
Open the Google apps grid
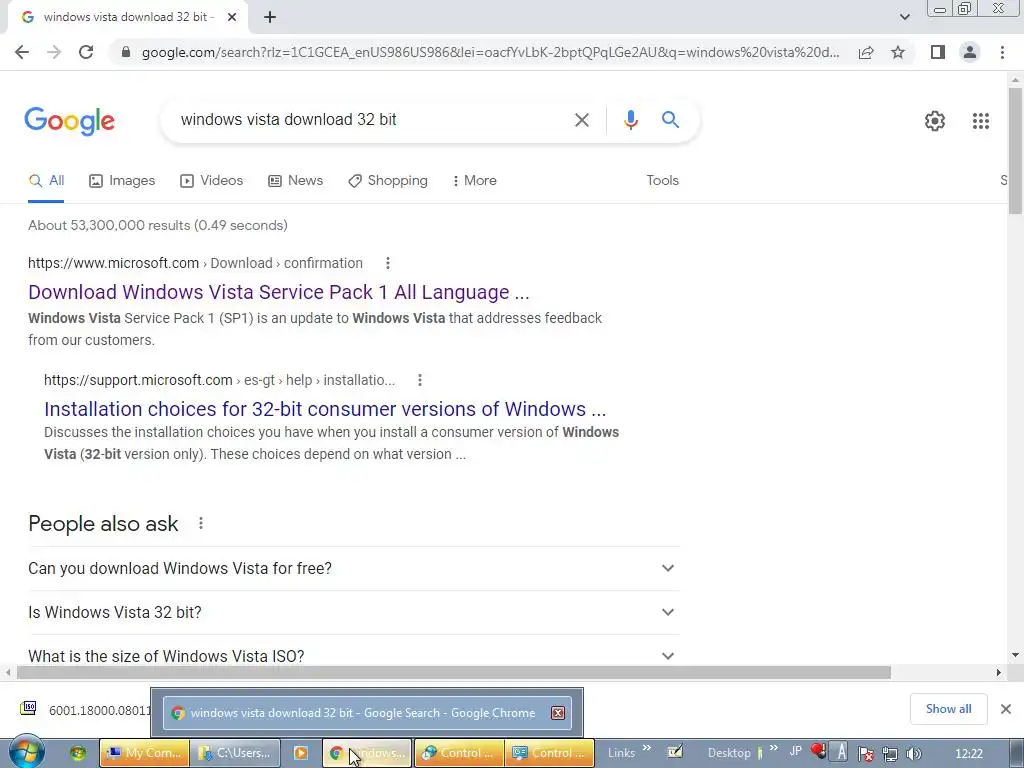pos(980,121)
